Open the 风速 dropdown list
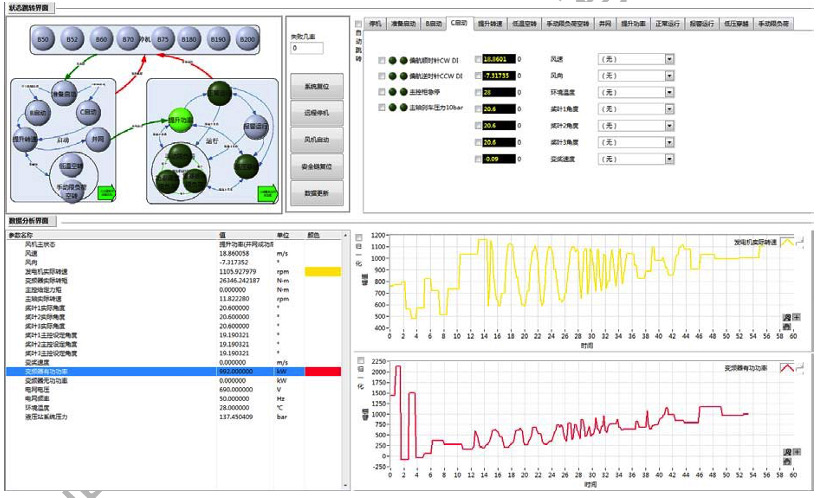The image size is (819, 498). tap(670, 60)
